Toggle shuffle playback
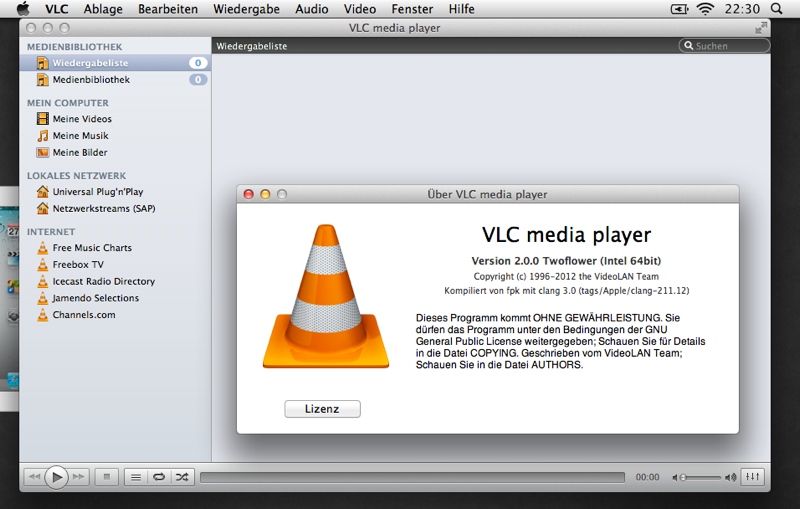This screenshot has height=509, width=800. tap(182, 477)
